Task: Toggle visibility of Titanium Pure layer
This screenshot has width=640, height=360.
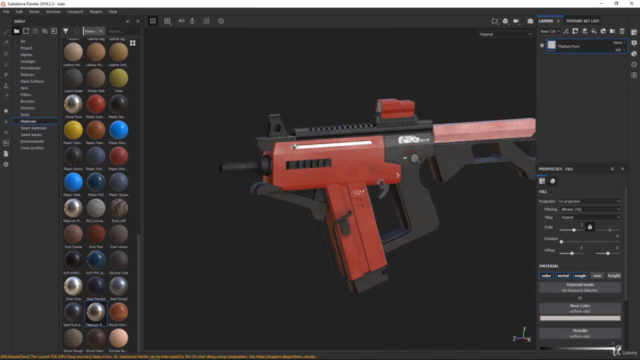Action: pos(542,46)
